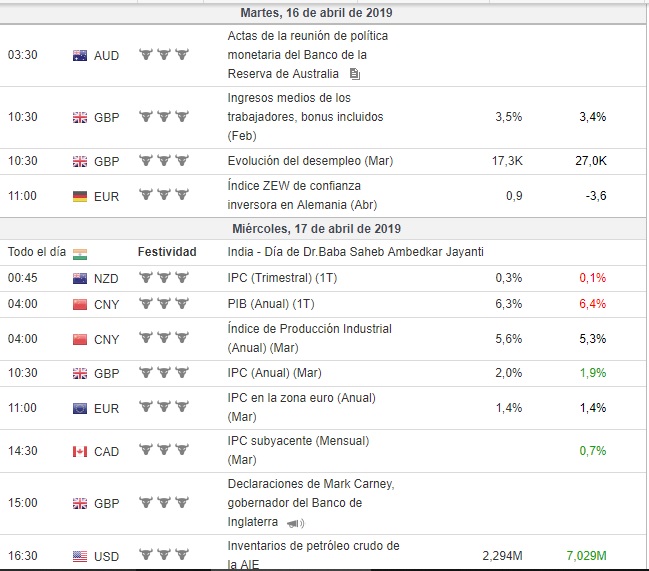Click the bull volatility icons in NZD row
Screen dimensions: 649x571
163,278
